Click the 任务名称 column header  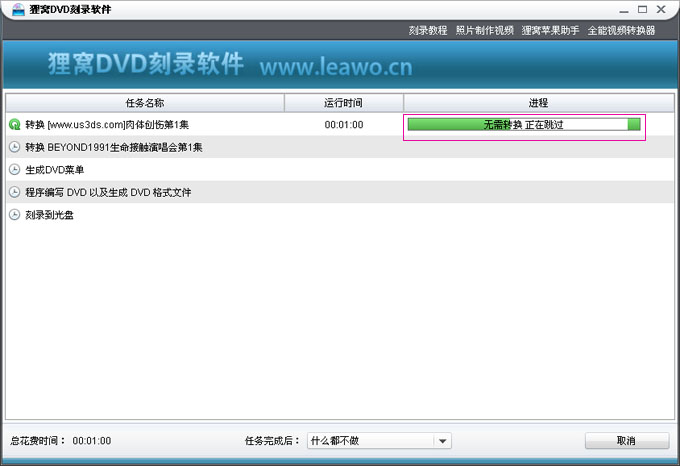click(x=145, y=103)
